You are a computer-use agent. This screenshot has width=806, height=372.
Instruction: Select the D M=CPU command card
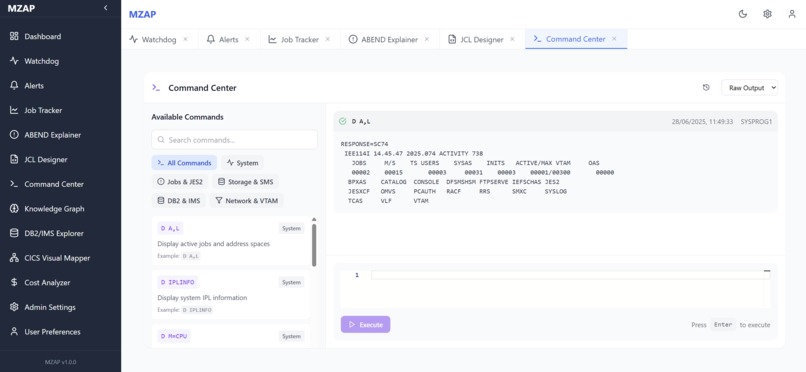click(231, 336)
